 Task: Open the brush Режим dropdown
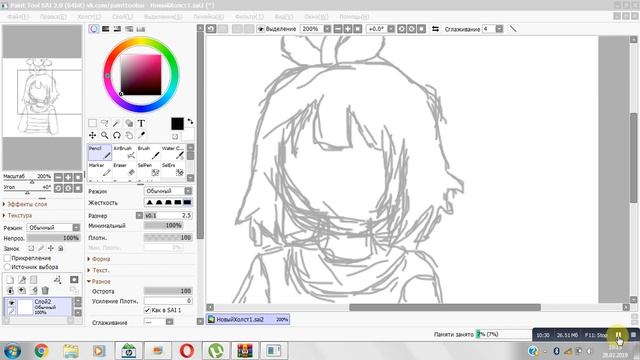tap(168, 191)
